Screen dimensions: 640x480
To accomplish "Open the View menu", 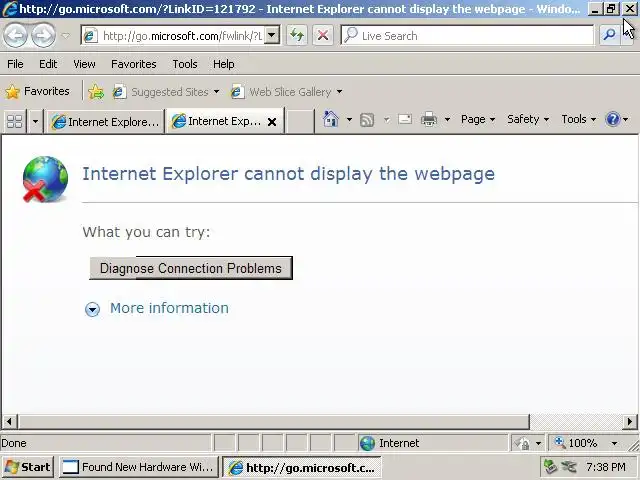I will [x=84, y=64].
